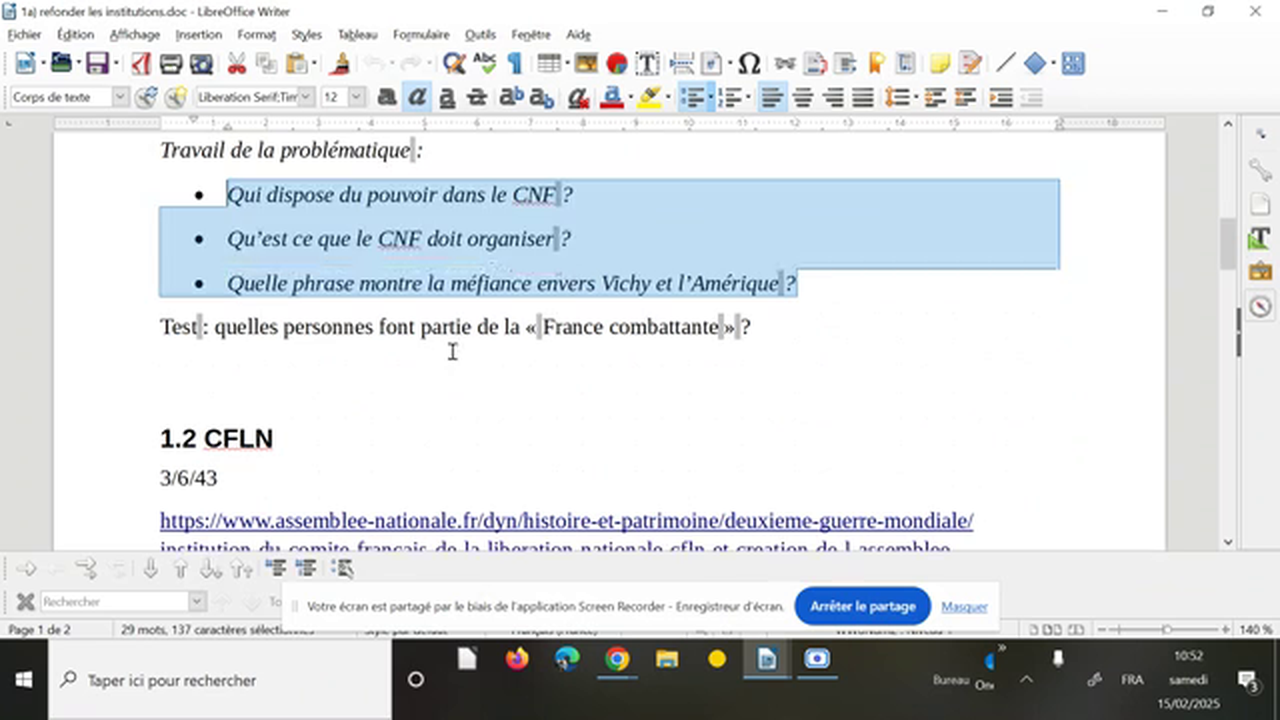Apply strikethrough to selected text
Image resolution: width=1280 pixels, height=720 pixels.
477,97
